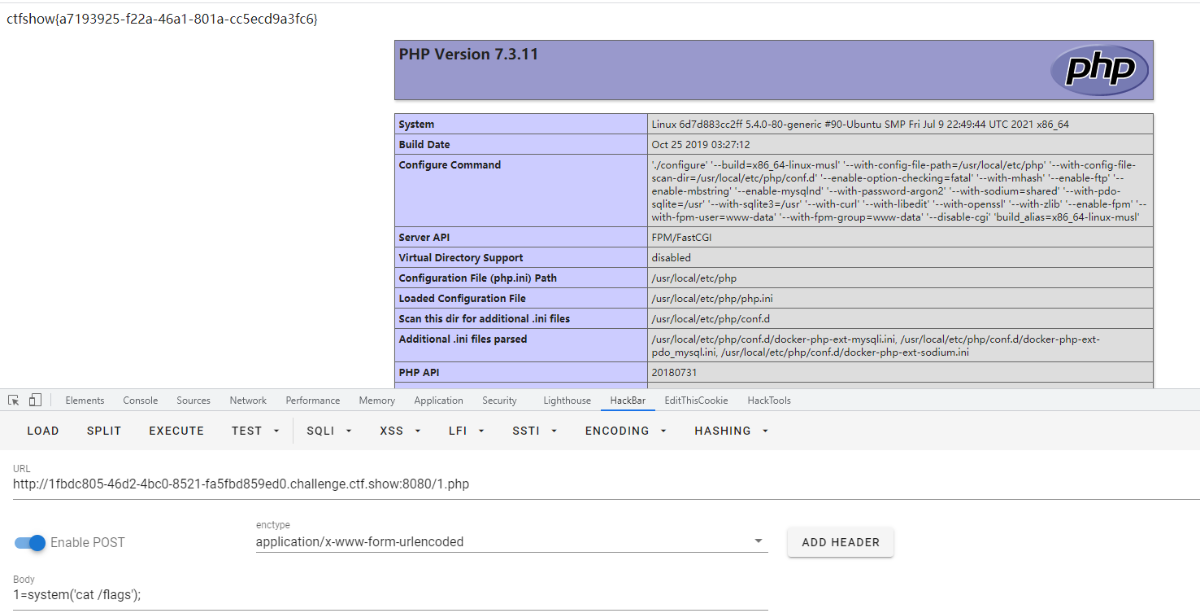Click the PHP API value 20180731
The image size is (1200, 613).
[x=675, y=372]
